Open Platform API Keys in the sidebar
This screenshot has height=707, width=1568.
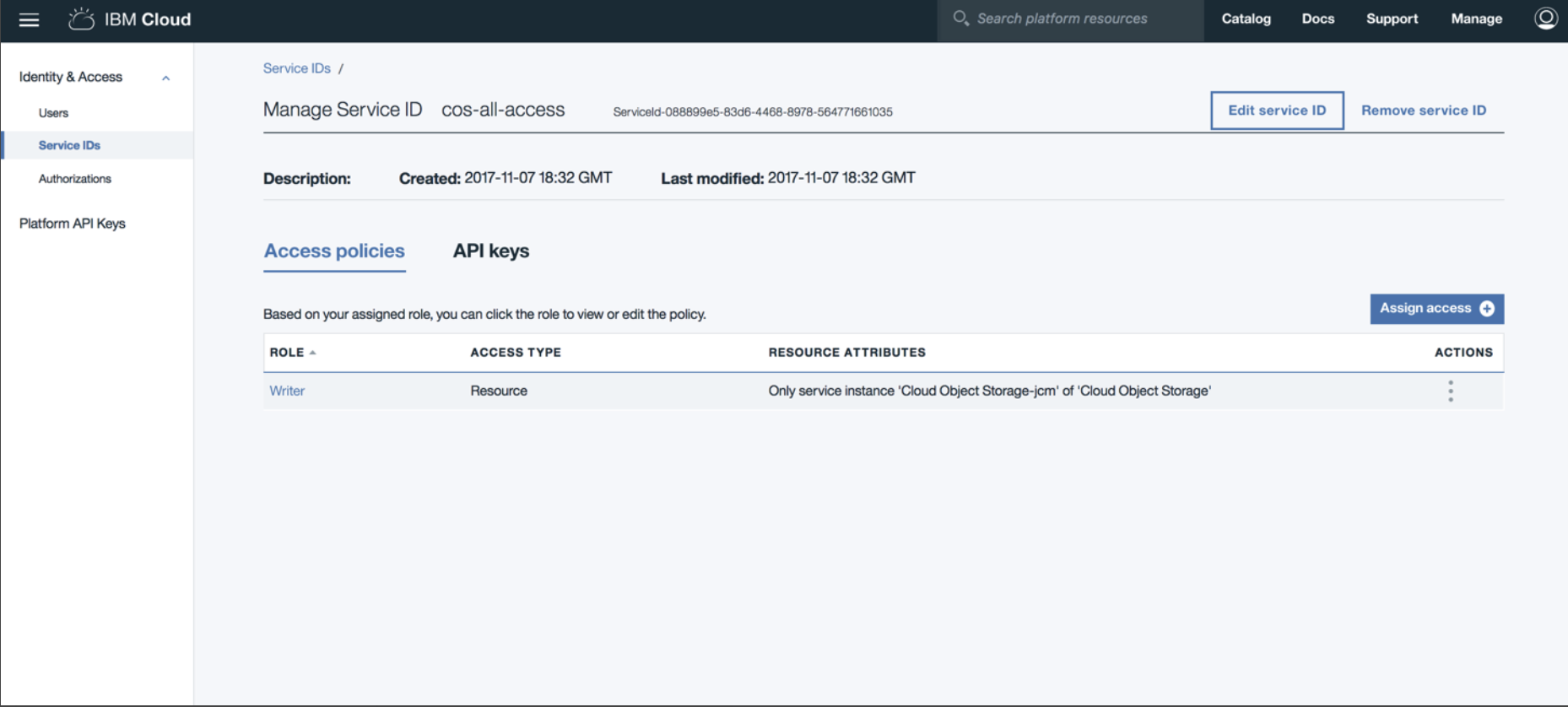click(73, 224)
